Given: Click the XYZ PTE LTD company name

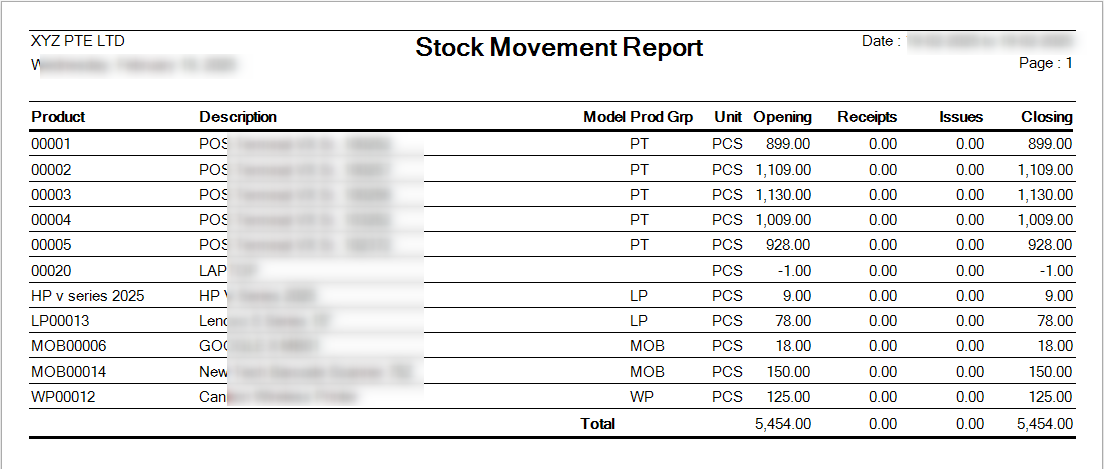Looking at the screenshot, I should point(78,41).
